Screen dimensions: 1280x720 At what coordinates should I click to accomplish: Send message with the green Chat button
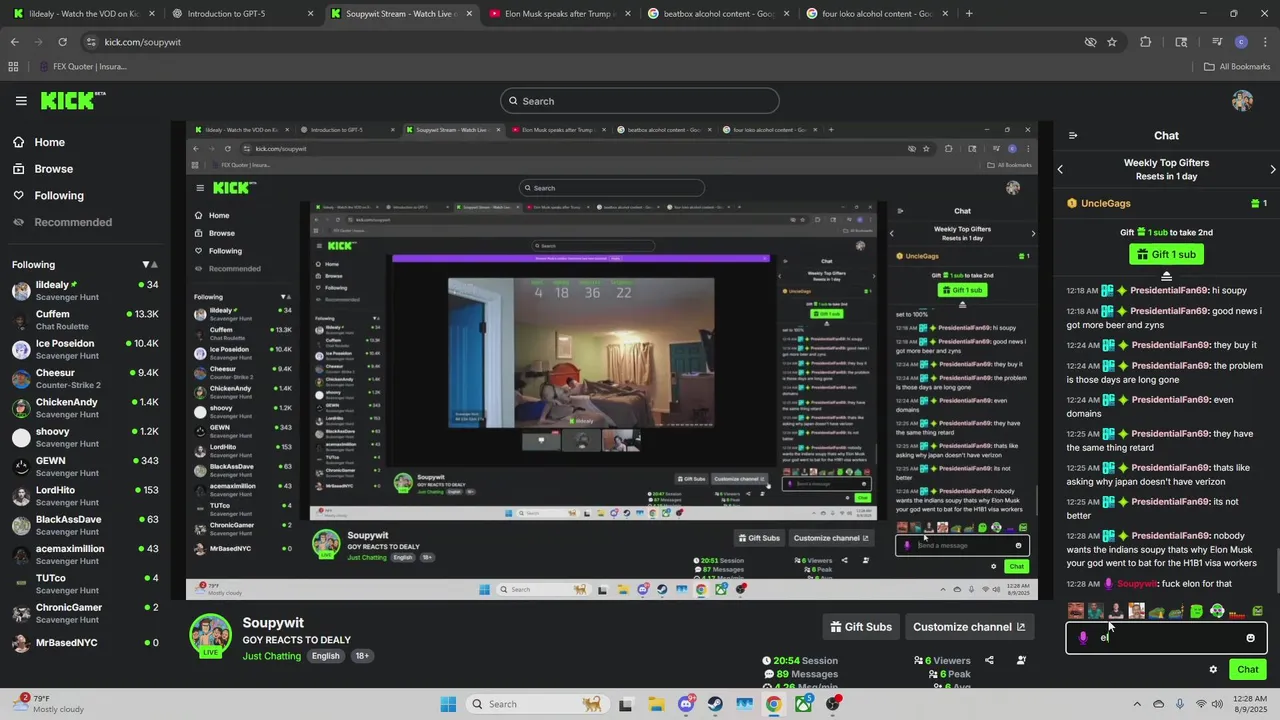click(x=1248, y=670)
